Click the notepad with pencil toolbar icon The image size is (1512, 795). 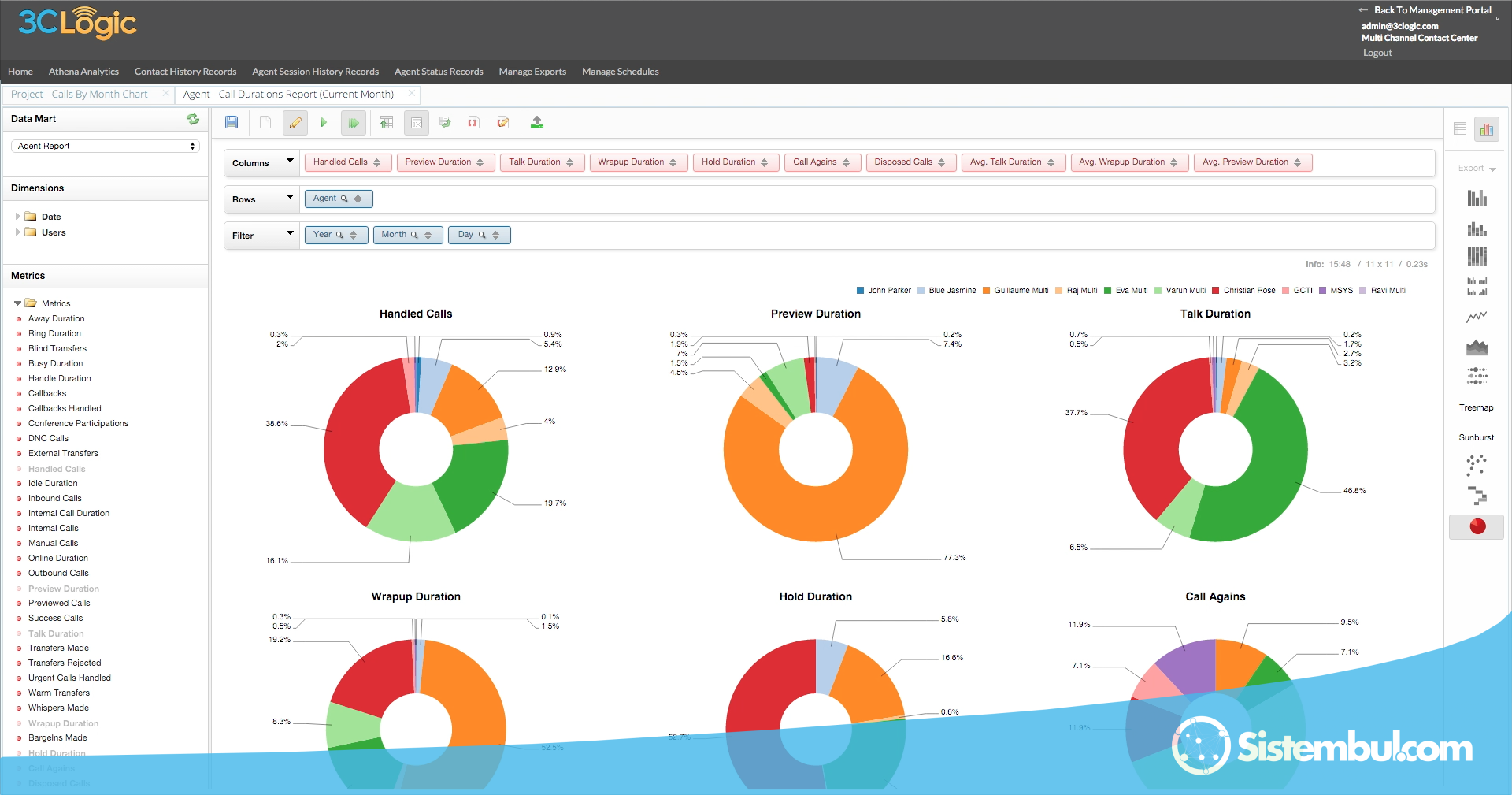[x=503, y=122]
